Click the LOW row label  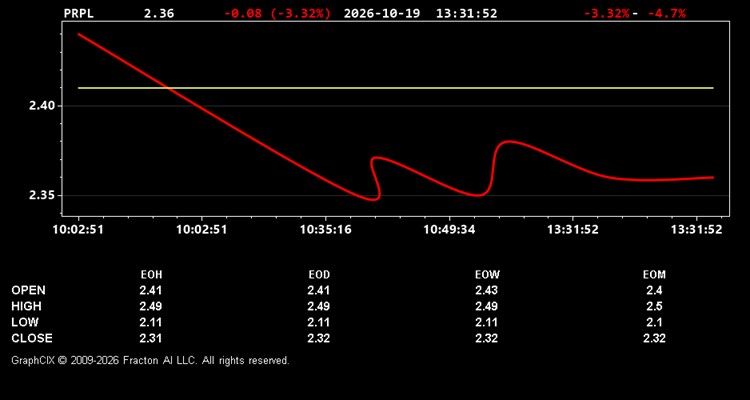(25, 322)
